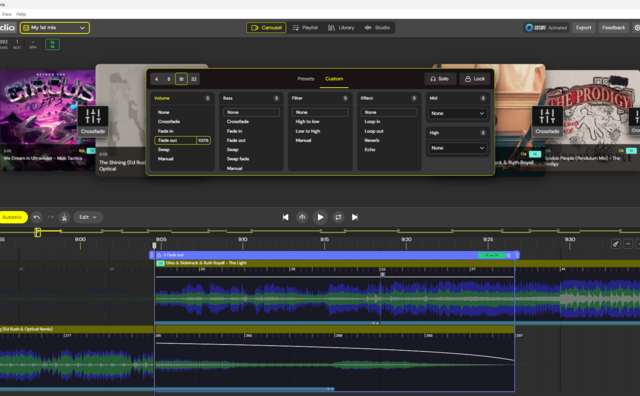The height and width of the screenshot is (396, 640).
Task: Expand the Mid None dropdown
Action: pyautogui.click(x=457, y=113)
